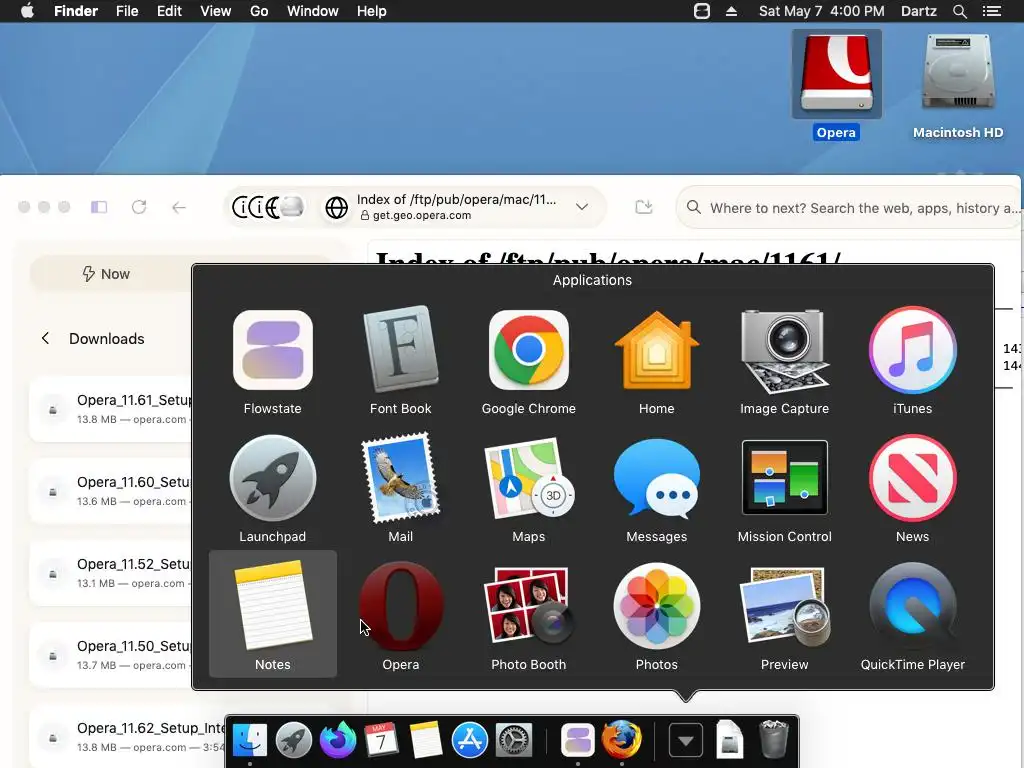Click the menu bar status icon beside eject
This screenshot has width=1024, height=768.
702,11
